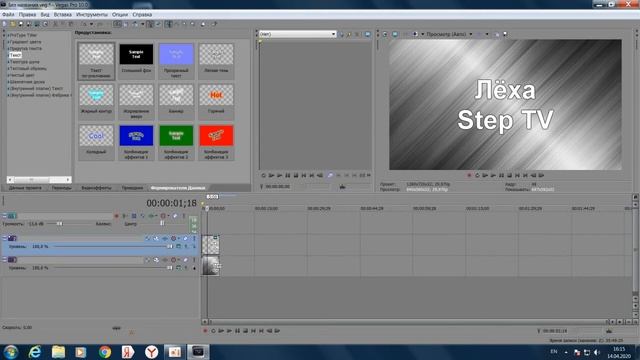Open Split Screen View dropdown arrow in preview
Viewport: 640px width, 360px height.
coord(422,34)
